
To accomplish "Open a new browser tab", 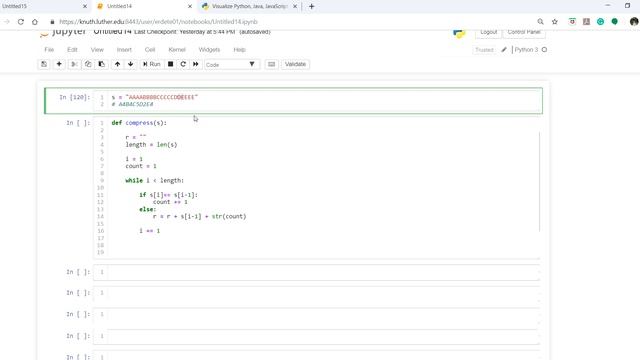I will click(x=312, y=7).
